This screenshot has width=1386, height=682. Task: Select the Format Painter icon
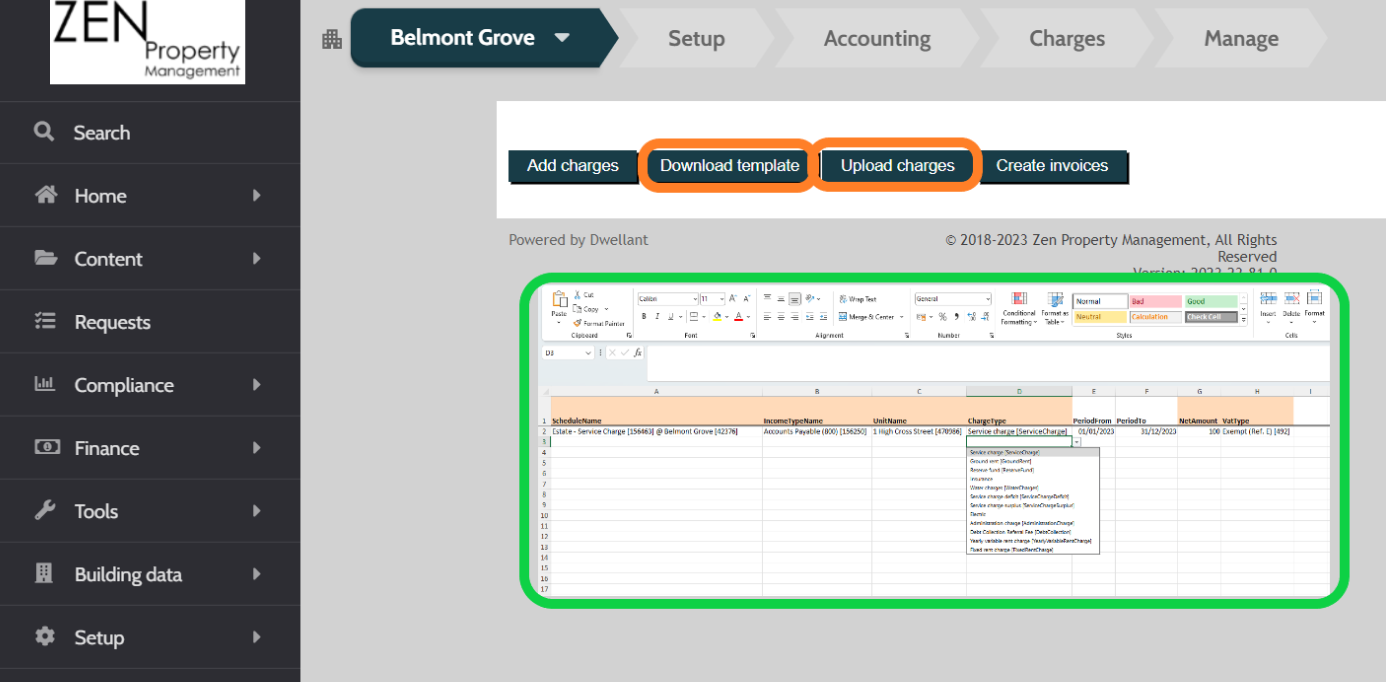[576, 322]
